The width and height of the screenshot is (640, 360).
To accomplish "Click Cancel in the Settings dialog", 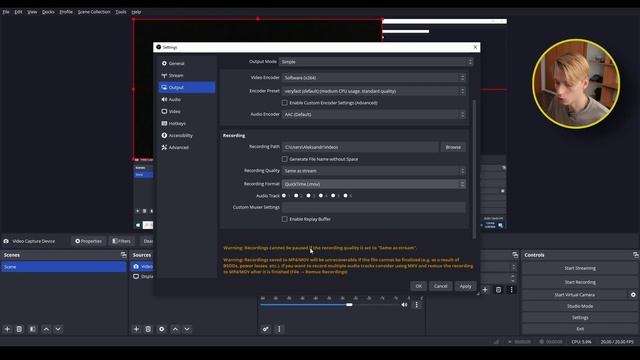I will [440, 286].
